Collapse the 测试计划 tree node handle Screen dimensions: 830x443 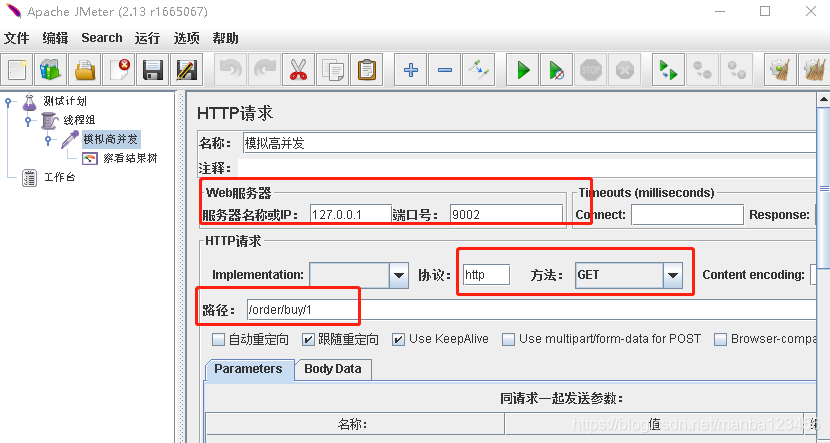8,101
